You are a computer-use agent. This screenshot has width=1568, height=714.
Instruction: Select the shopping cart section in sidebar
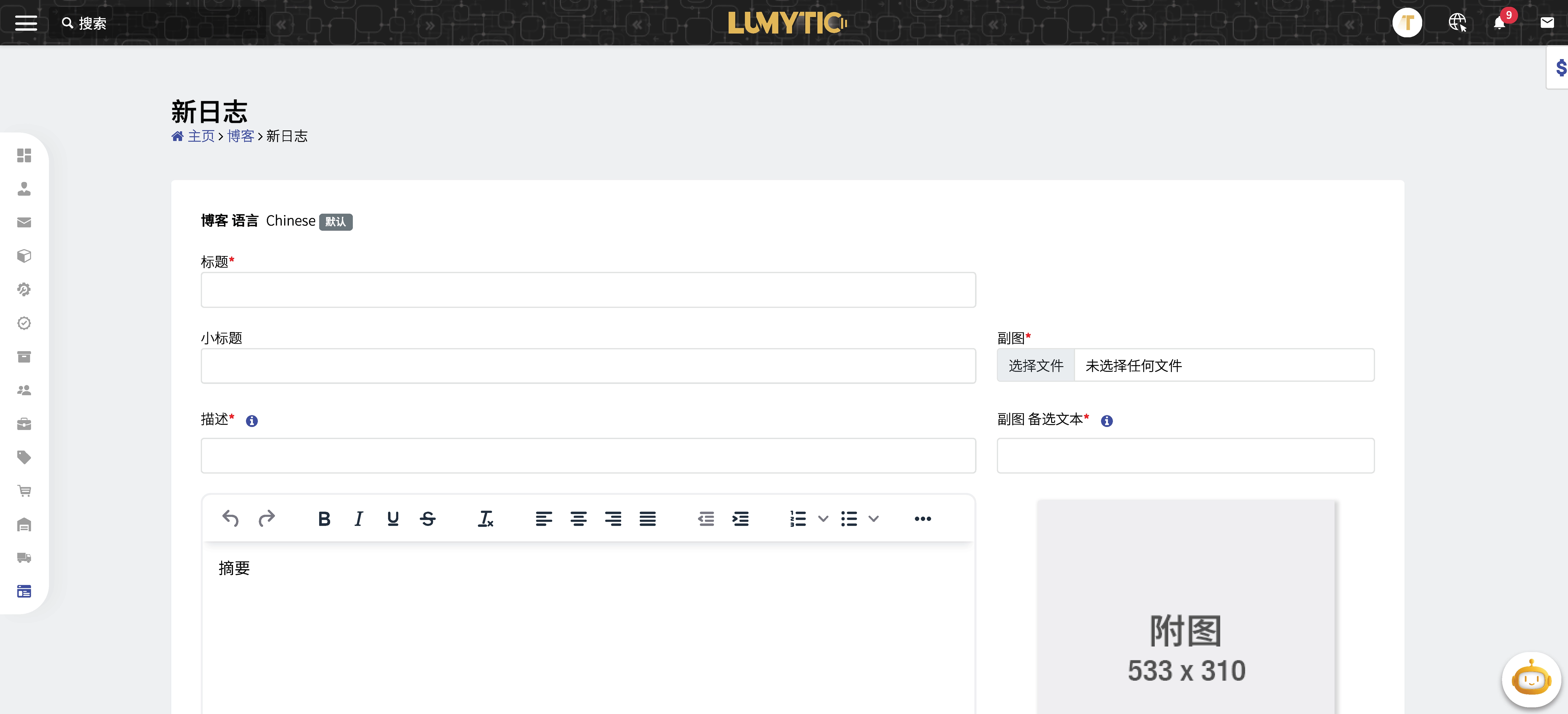[24, 491]
